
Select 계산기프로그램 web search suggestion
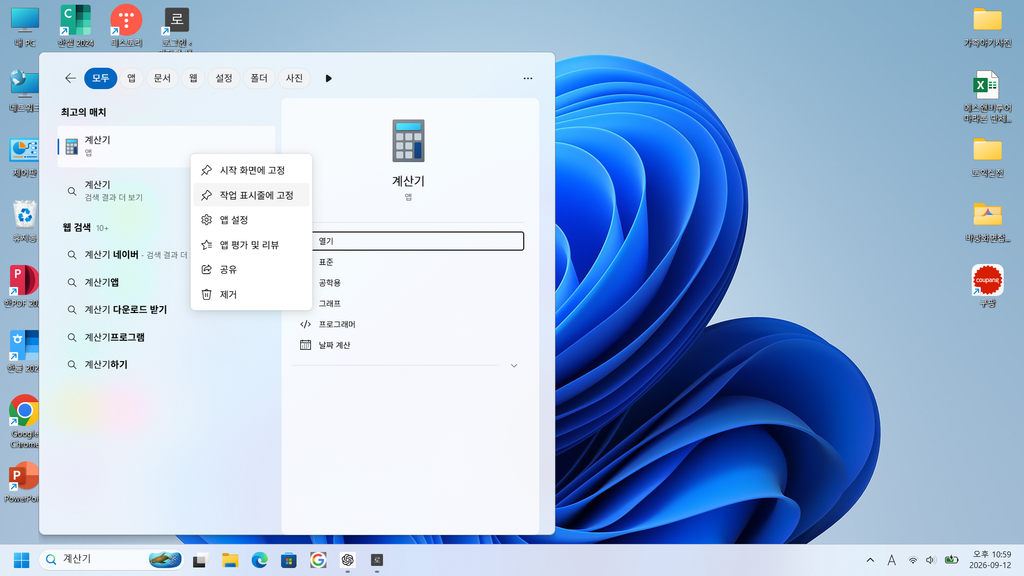[167, 337]
